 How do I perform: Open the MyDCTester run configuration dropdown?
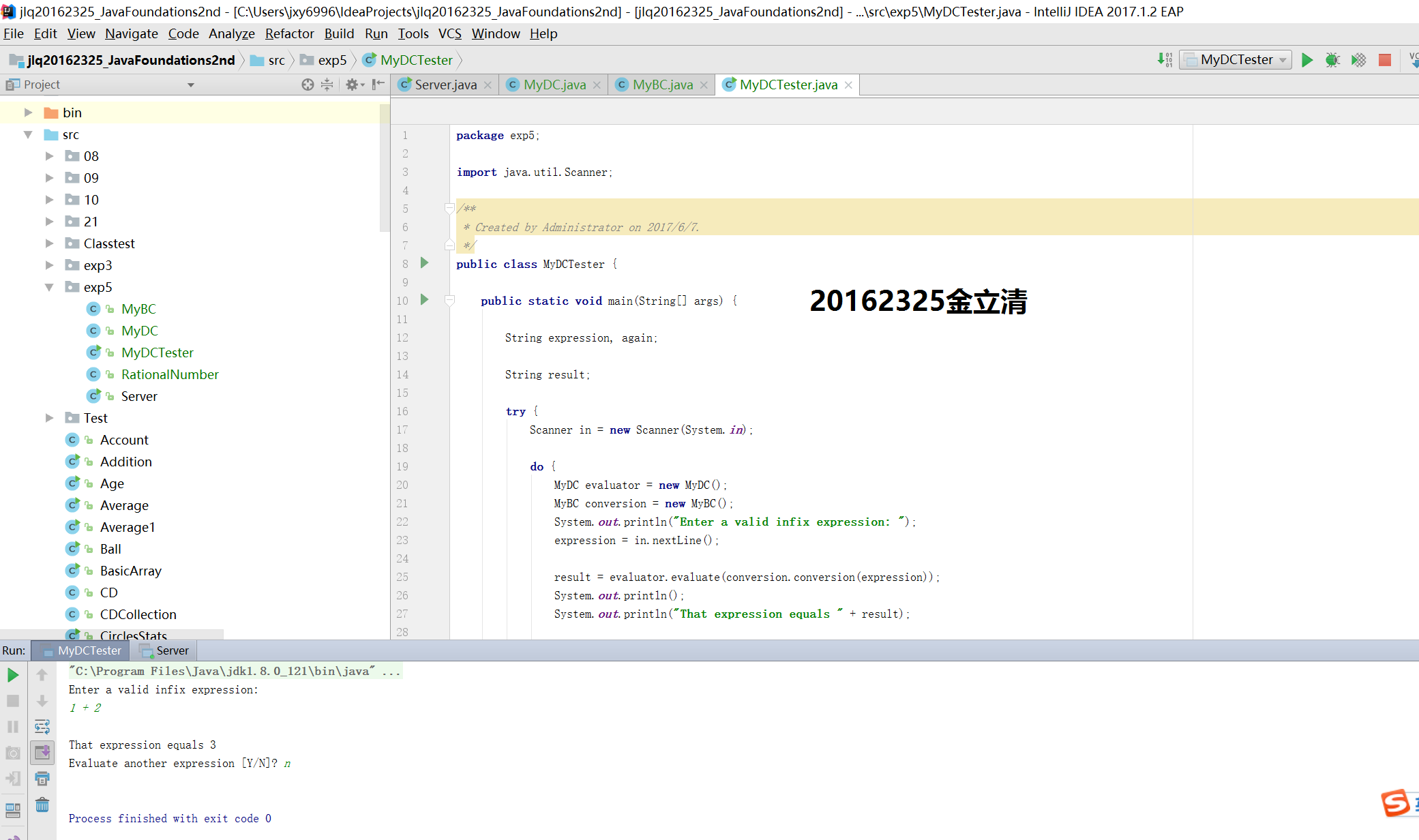1235,60
